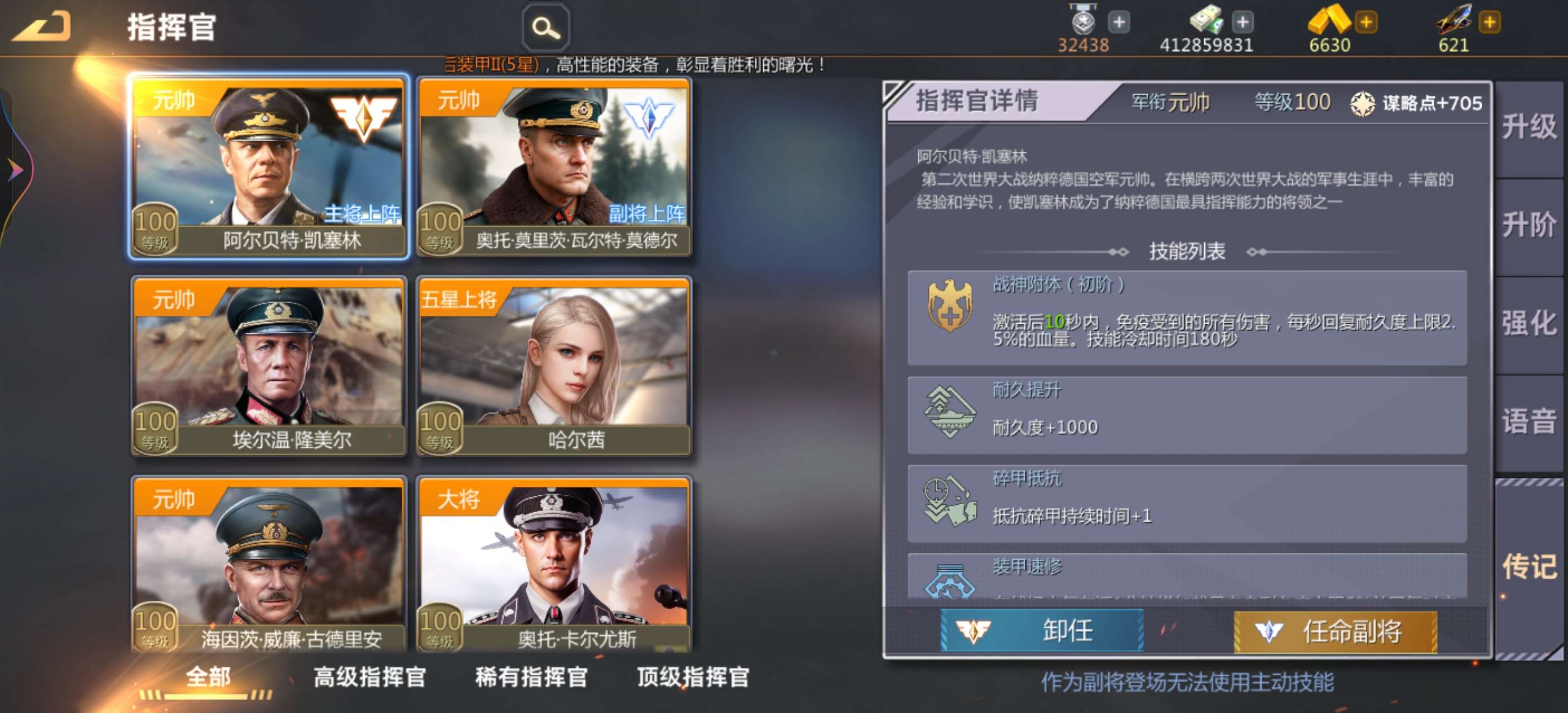This screenshot has height=713, width=1568.
Task: Select commander card 哈尔茜
Action: point(553,366)
